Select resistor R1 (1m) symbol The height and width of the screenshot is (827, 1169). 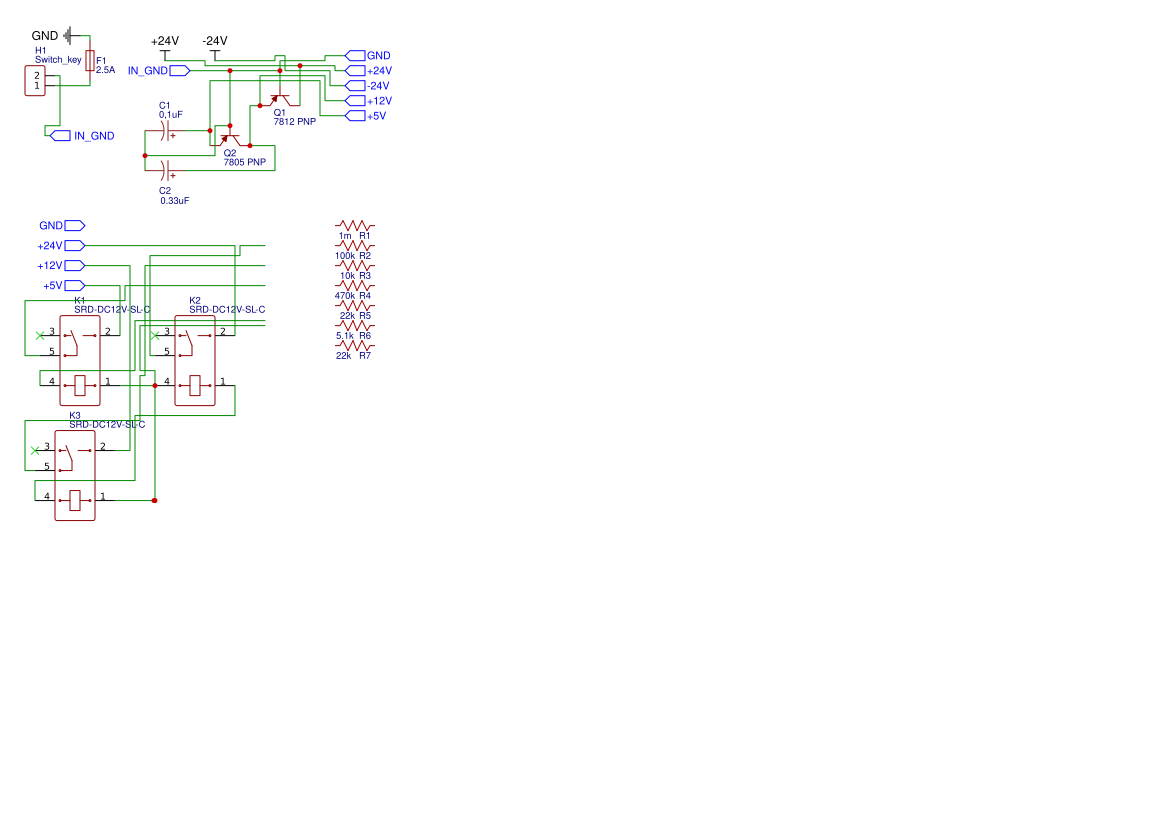pos(355,224)
